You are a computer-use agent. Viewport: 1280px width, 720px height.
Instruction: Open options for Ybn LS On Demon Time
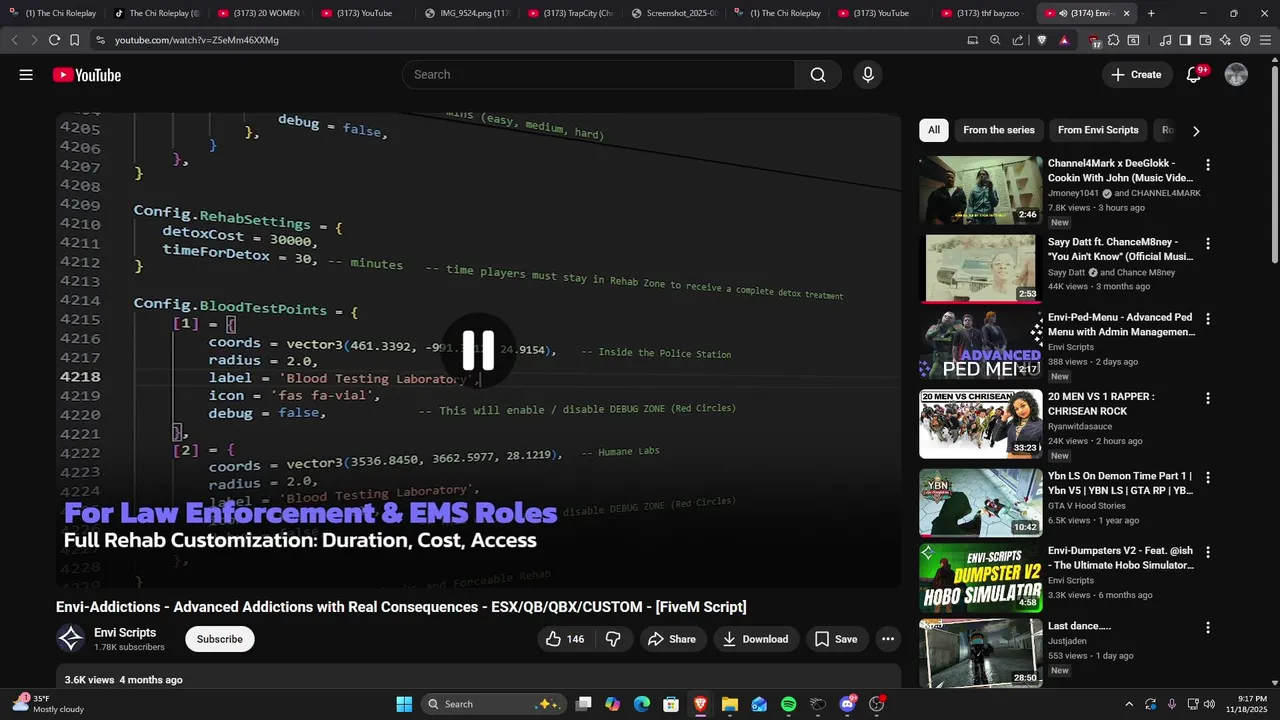(1207, 477)
